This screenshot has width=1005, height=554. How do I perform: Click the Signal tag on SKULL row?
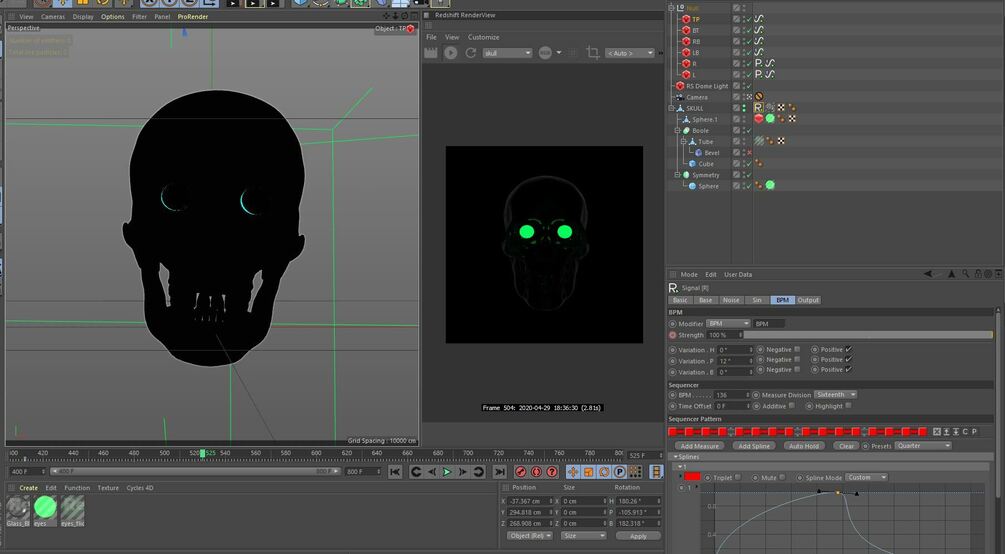[759, 108]
